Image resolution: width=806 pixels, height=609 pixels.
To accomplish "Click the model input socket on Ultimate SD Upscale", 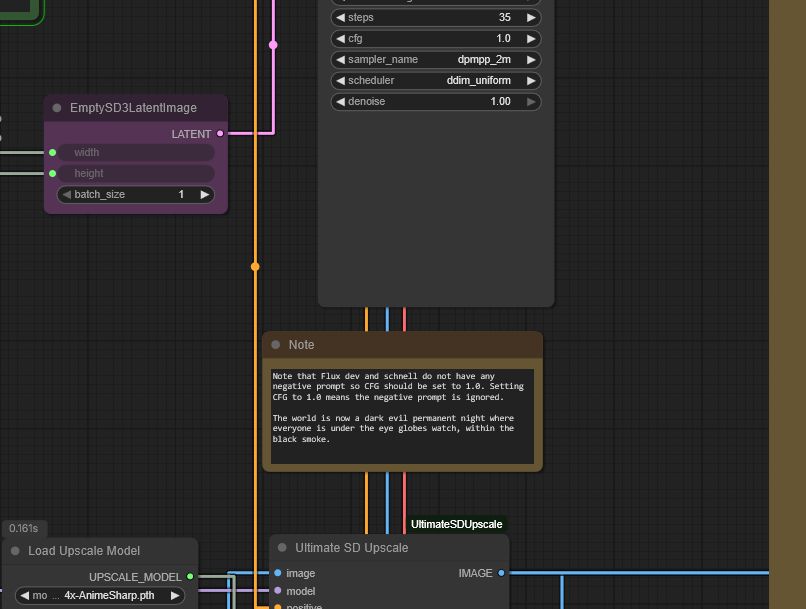I will (278, 591).
